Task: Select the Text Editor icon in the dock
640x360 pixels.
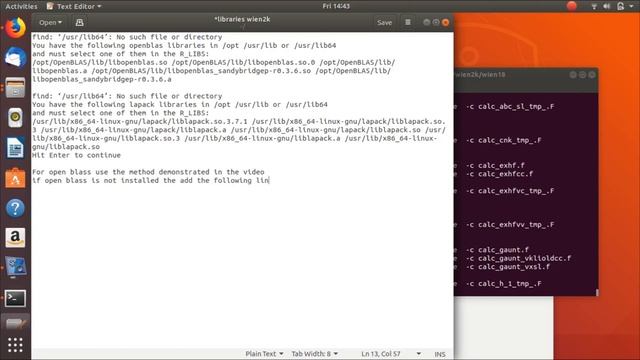Action: [x=15, y=324]
